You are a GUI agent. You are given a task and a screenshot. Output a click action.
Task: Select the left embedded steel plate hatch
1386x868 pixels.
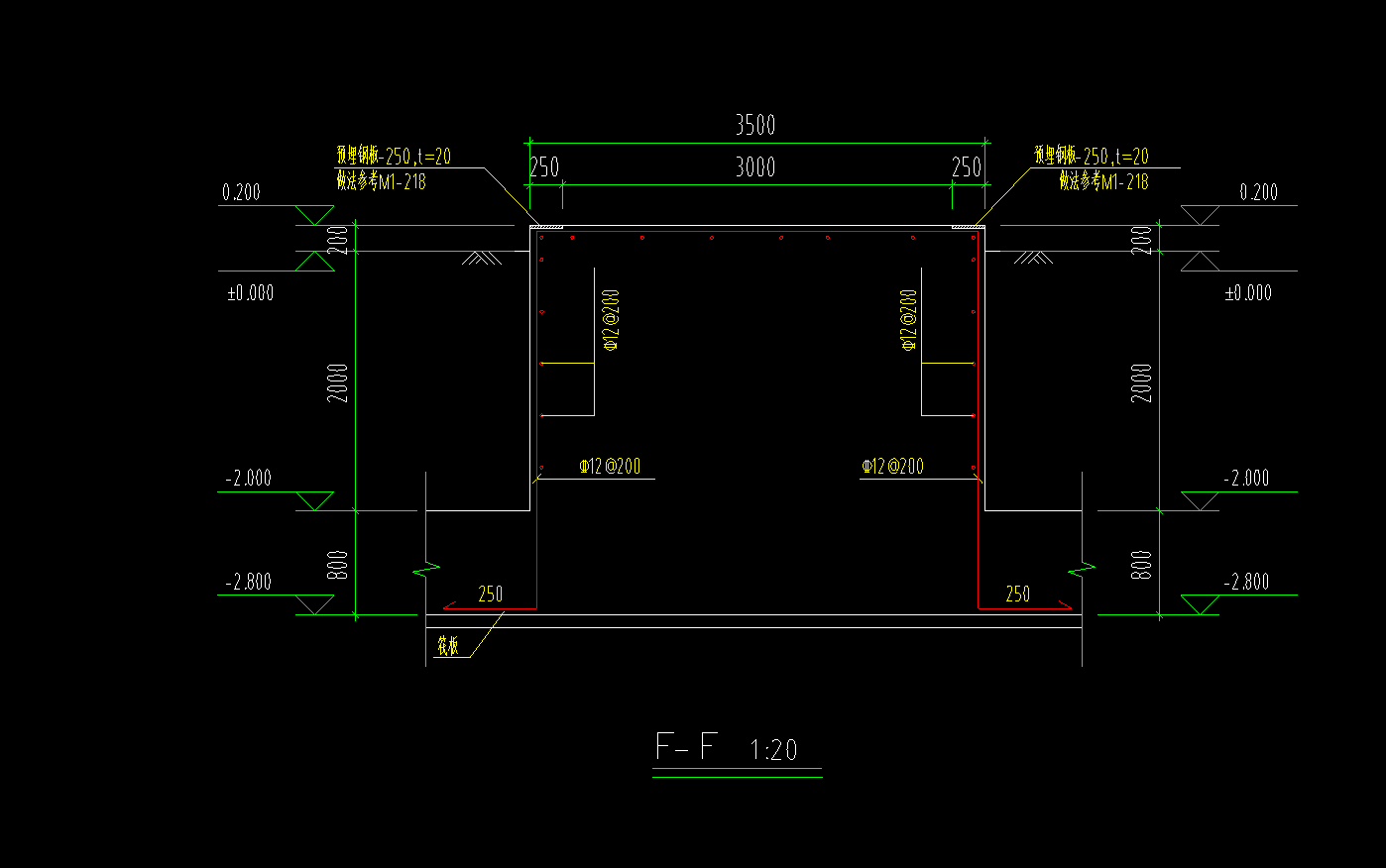pyautogui.click(x=546, y=227)
